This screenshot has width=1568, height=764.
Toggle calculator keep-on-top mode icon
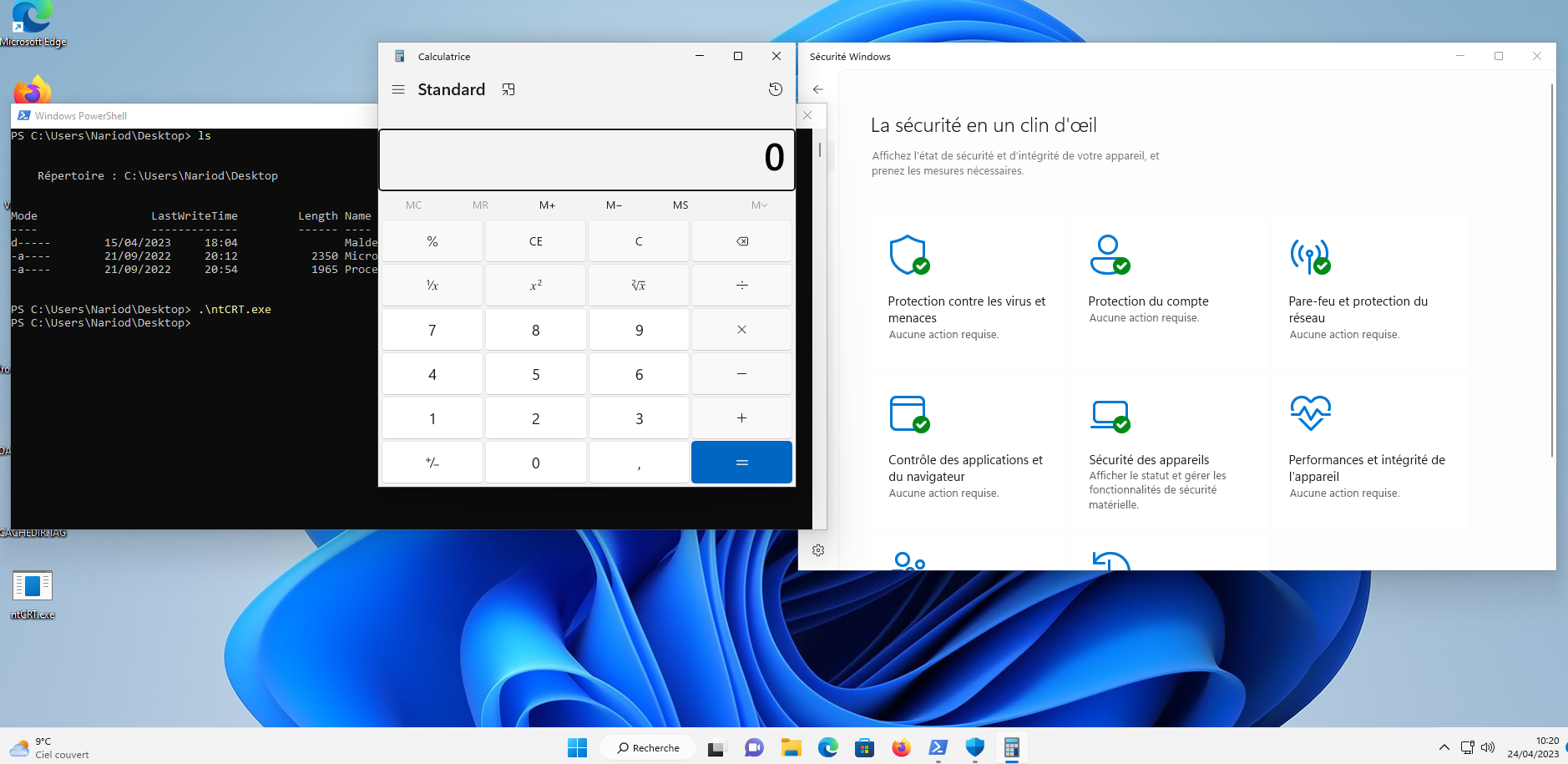click(508, 89)
